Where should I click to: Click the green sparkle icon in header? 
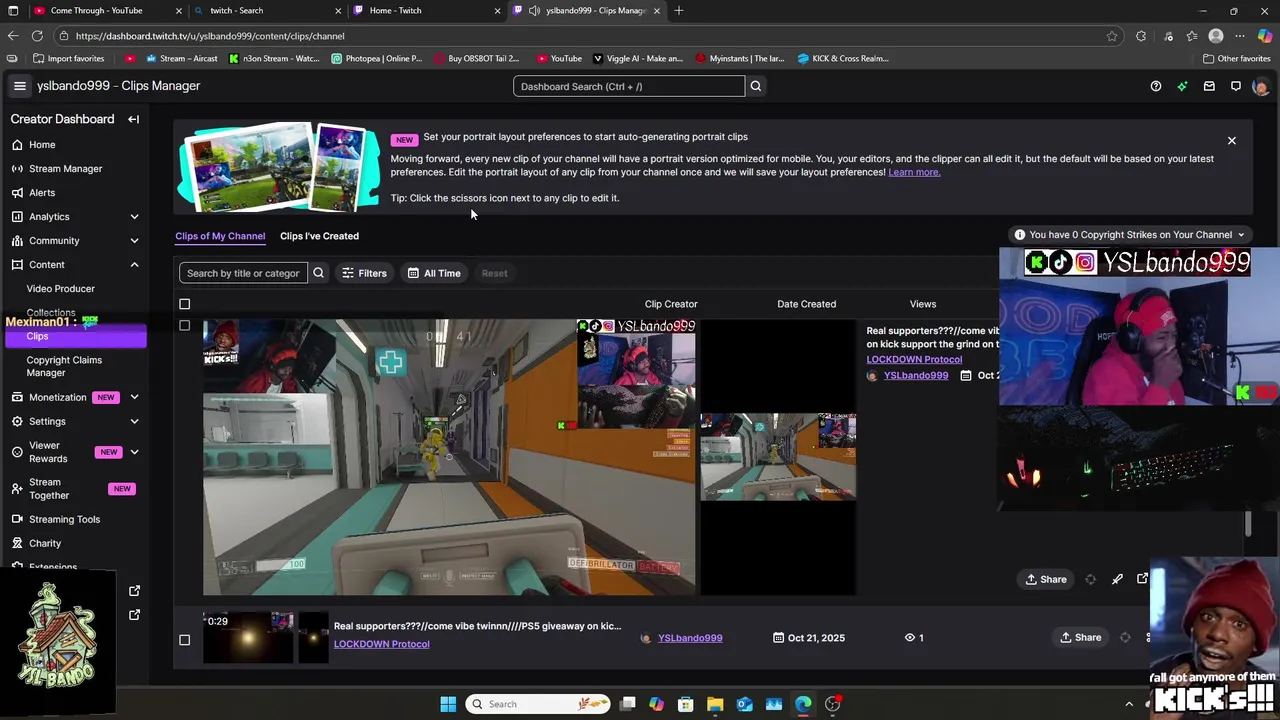[x=1182, y=86]
